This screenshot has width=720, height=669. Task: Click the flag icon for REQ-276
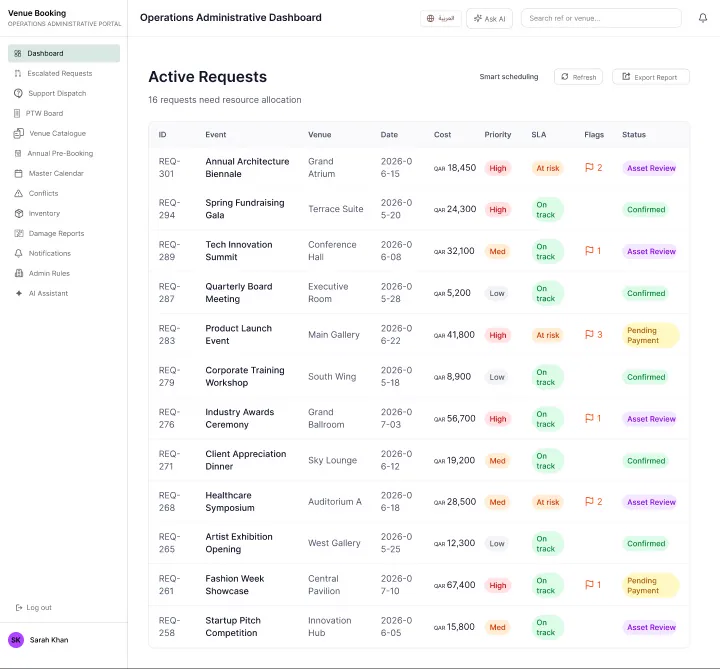coord(589,418)
